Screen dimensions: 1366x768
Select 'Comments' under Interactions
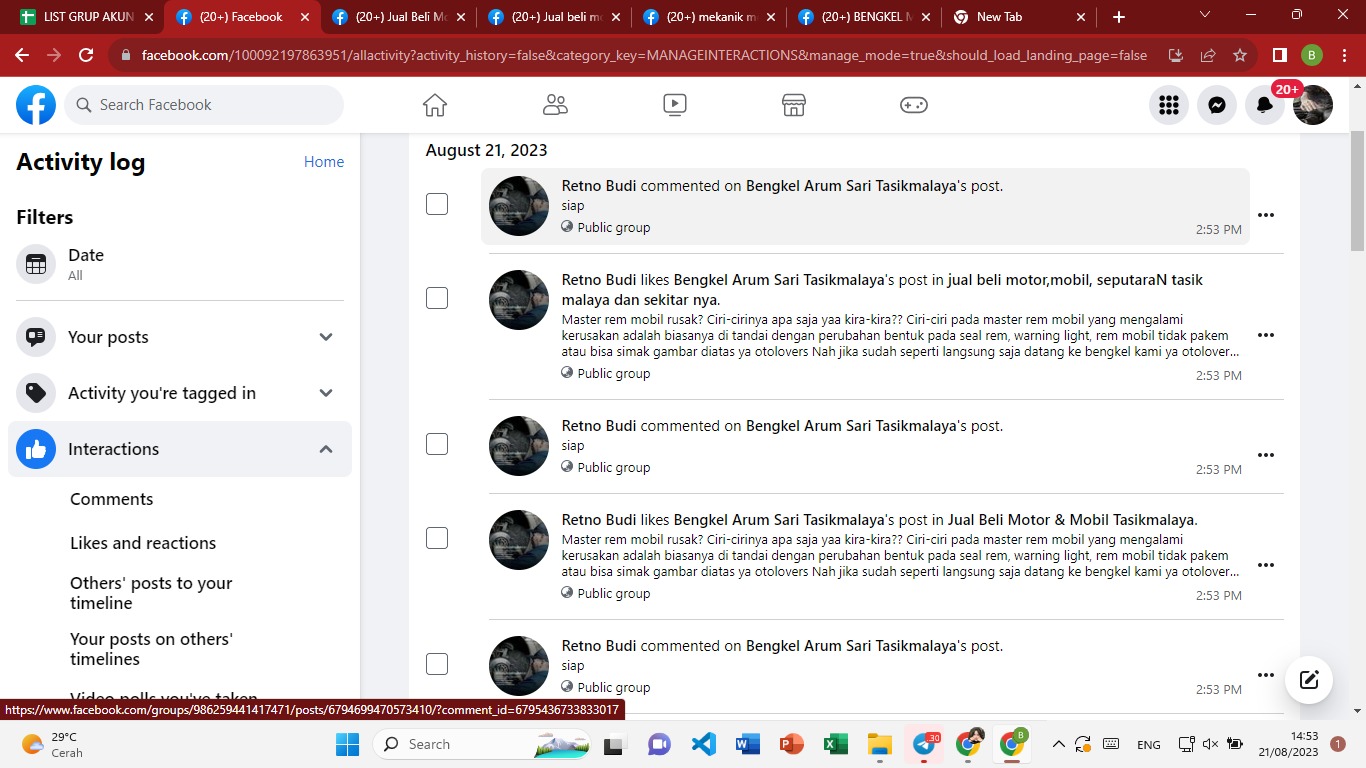coord(111,499)
